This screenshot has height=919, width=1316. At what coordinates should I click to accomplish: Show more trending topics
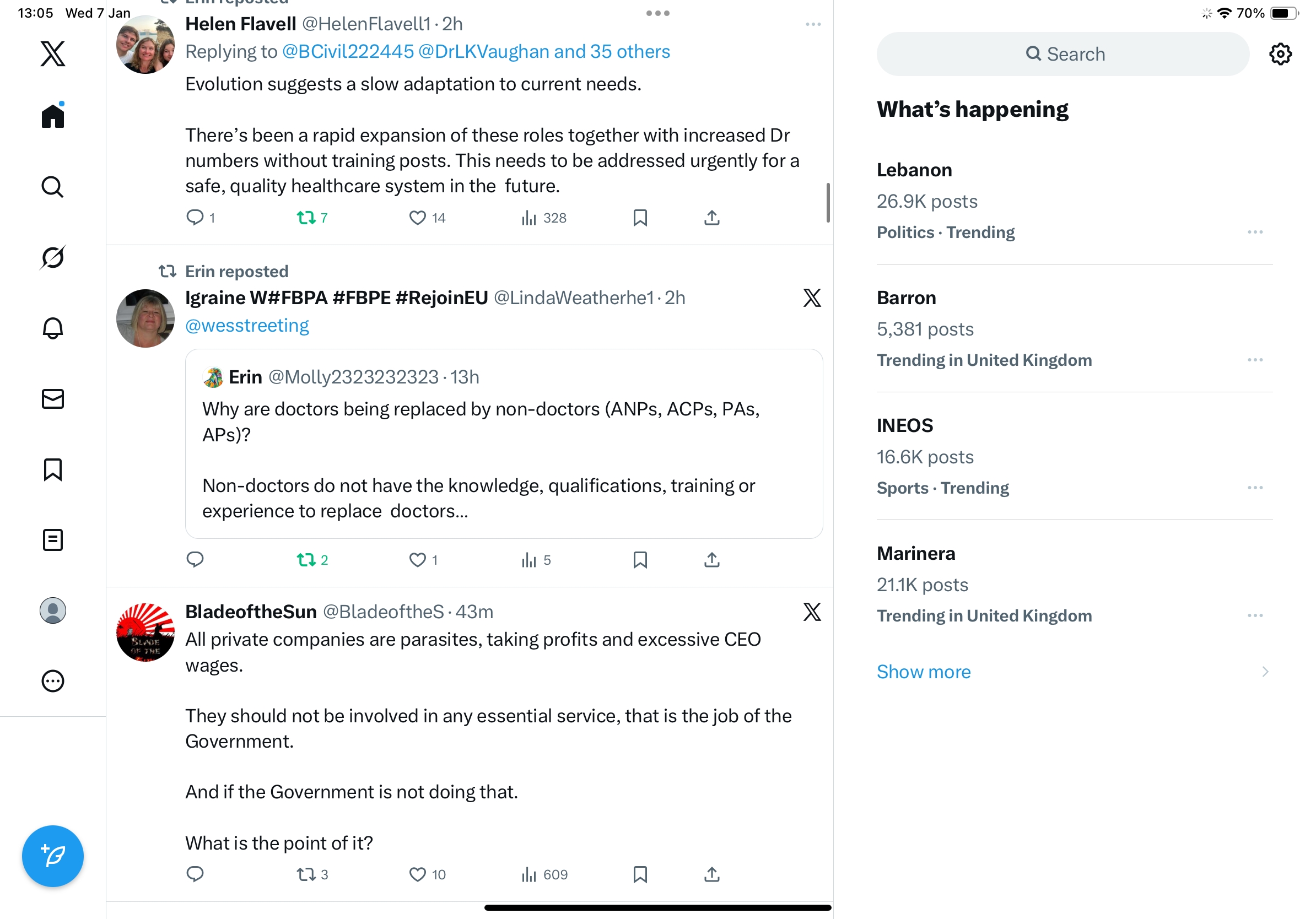click(x=924, y=672)
